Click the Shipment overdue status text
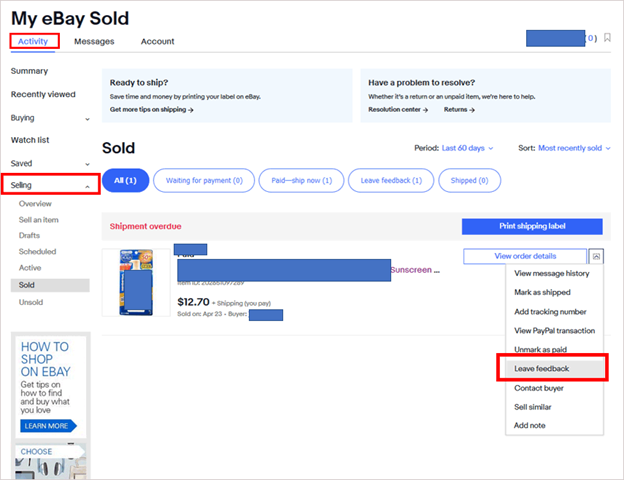 tap(146, 226)
